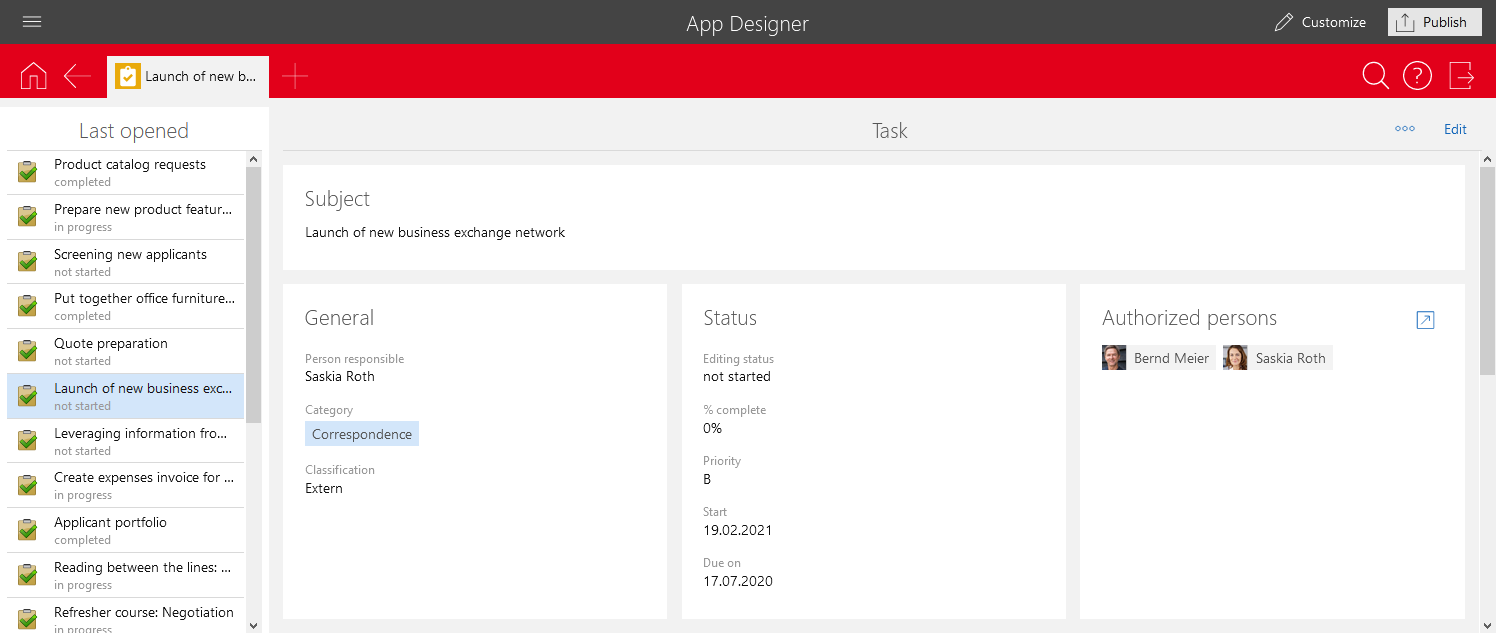The width and height of the screenshot is (1496, 633).
Task: Click the Edit link
Action: tap(1455, 129)
